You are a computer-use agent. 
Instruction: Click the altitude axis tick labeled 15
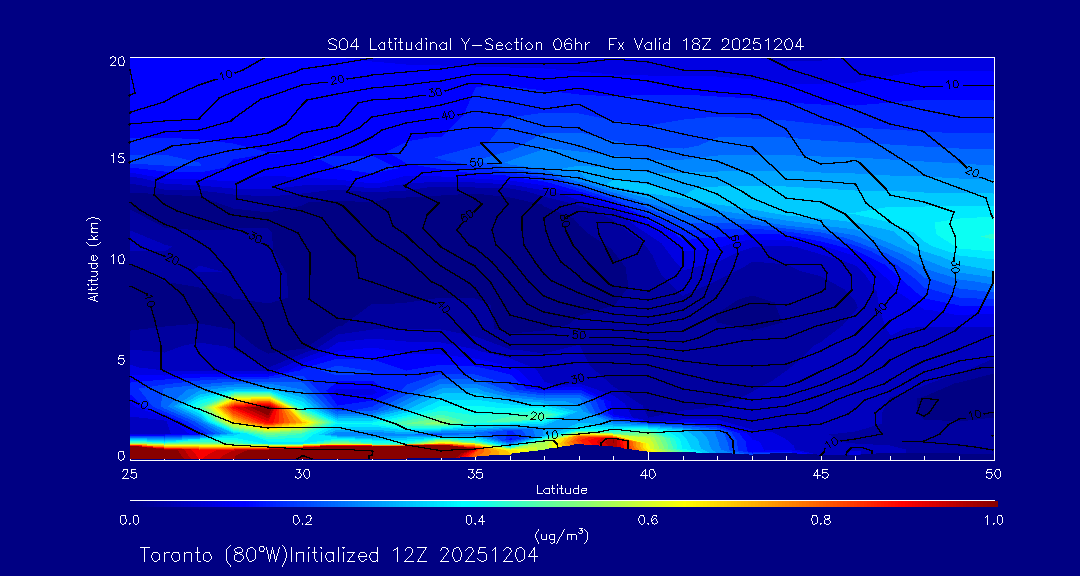115,159
